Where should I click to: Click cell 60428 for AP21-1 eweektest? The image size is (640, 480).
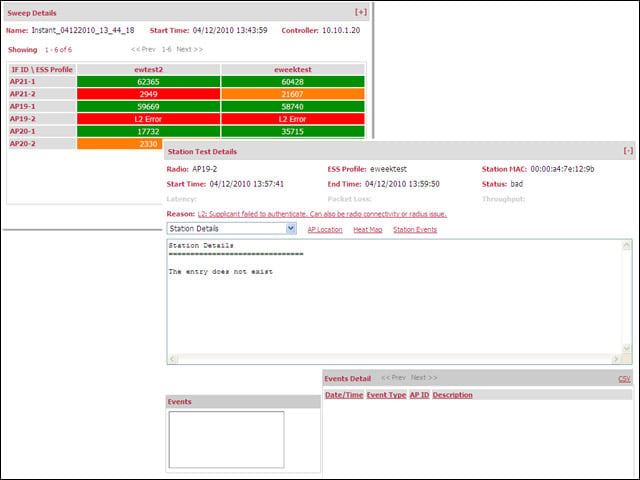pos(293,82)
